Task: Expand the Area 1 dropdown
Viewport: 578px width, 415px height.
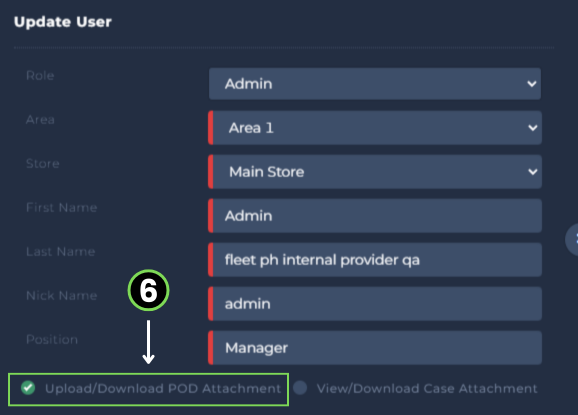Action: click(375, 128)
